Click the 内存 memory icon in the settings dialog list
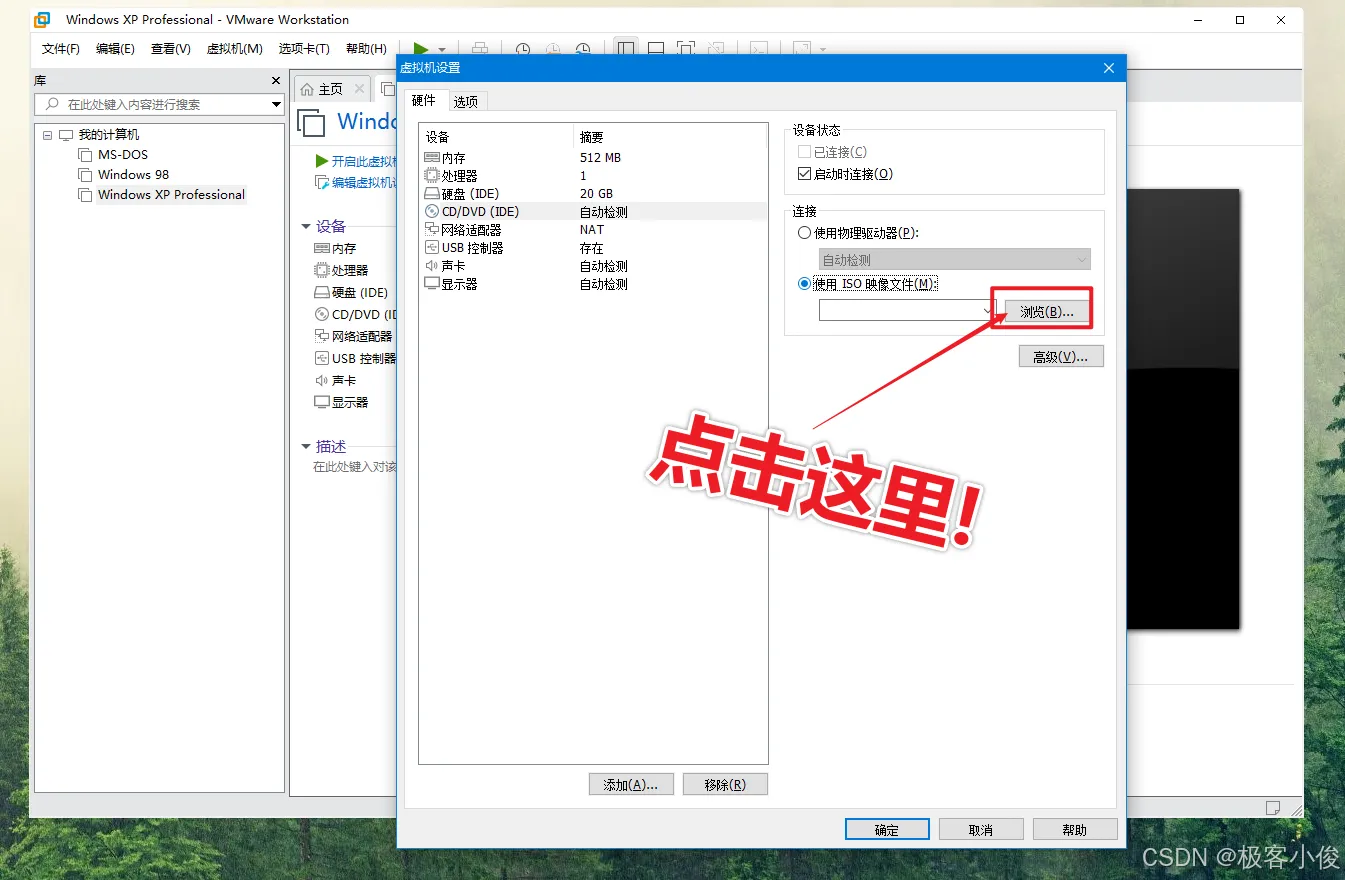The image size is (1345, 880). coord(432,158)
